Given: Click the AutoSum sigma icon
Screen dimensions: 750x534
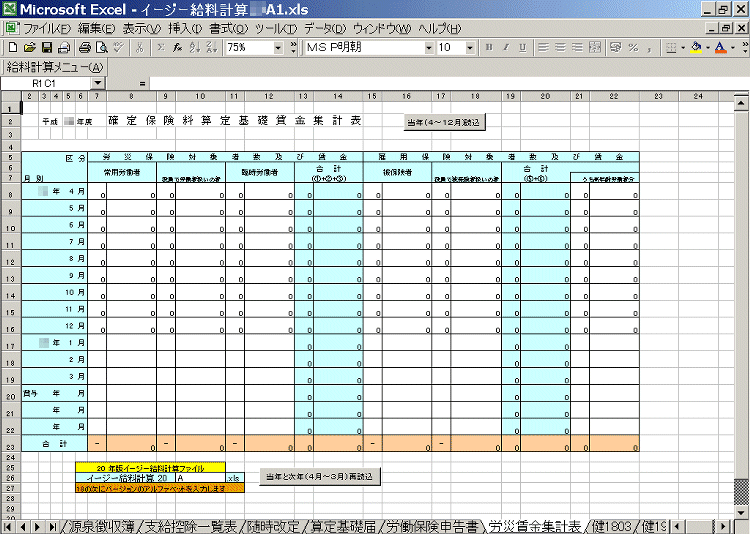Looking at the screenshot, I should pos(160,47).
